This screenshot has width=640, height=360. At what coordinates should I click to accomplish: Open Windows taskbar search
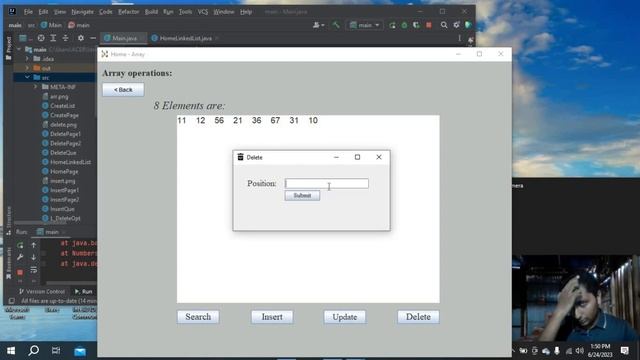point(33,350)
